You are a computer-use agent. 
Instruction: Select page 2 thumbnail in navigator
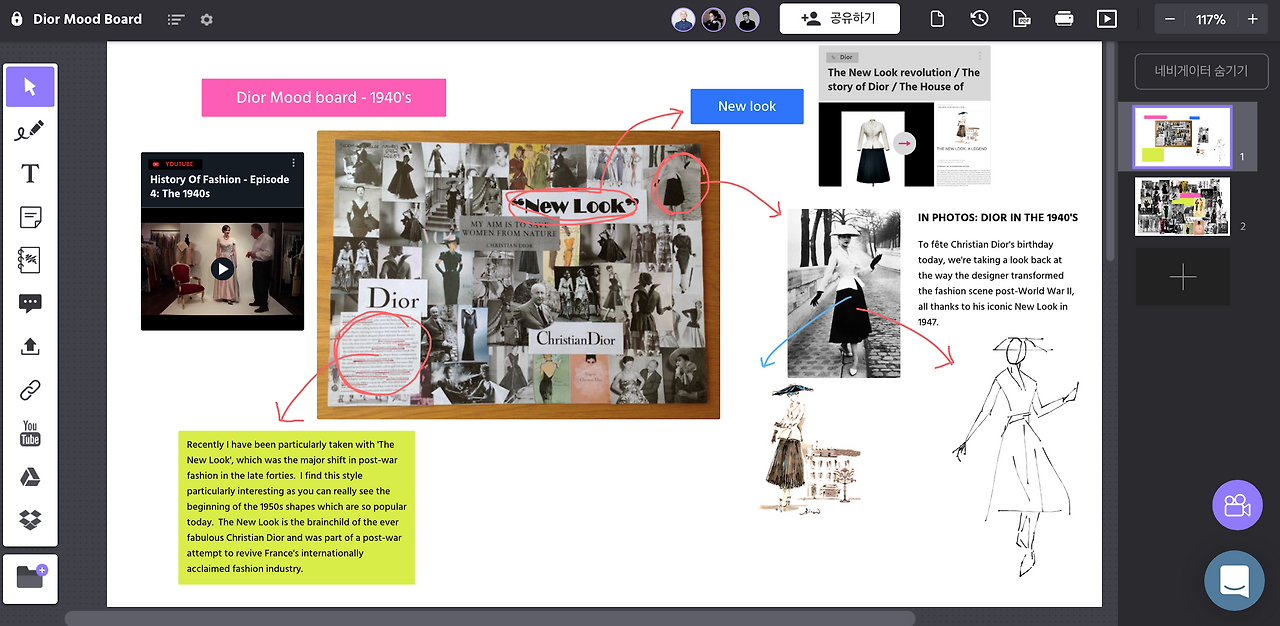click(1182, 207)
